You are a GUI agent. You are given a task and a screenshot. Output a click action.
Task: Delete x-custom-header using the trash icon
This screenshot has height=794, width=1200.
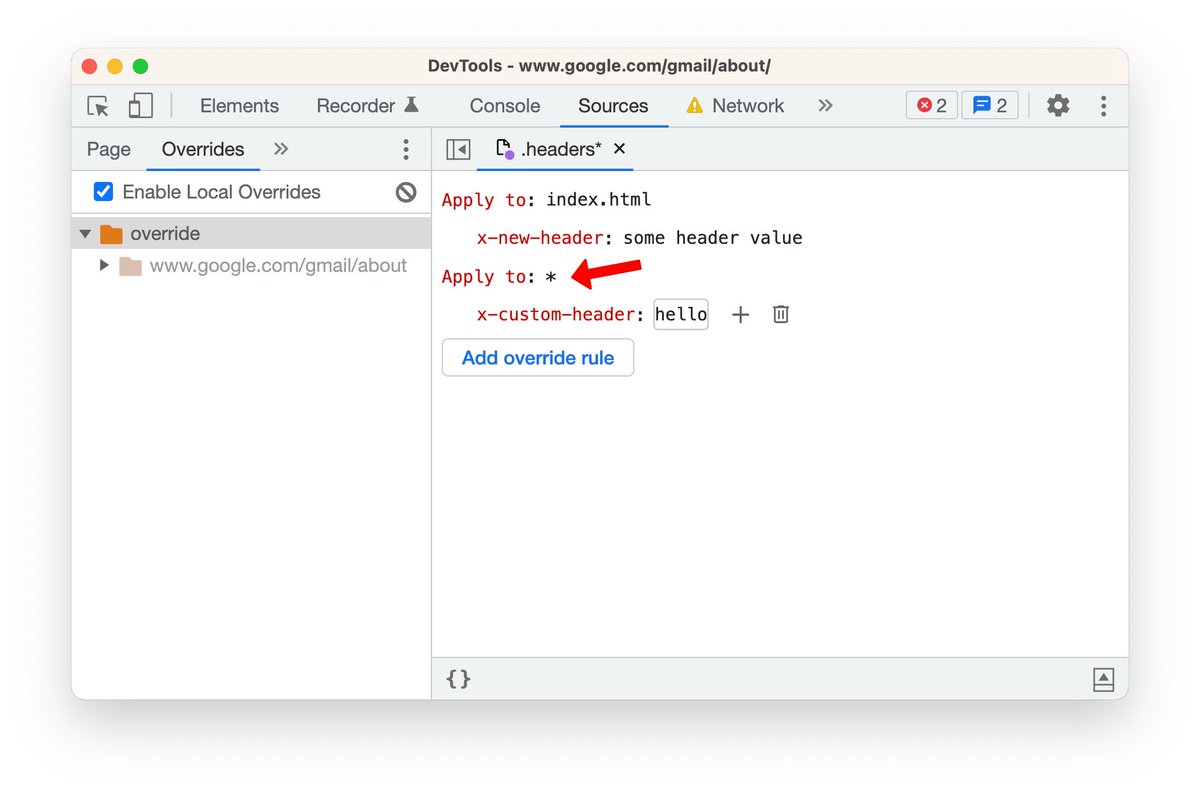click(x=780, y=314)
